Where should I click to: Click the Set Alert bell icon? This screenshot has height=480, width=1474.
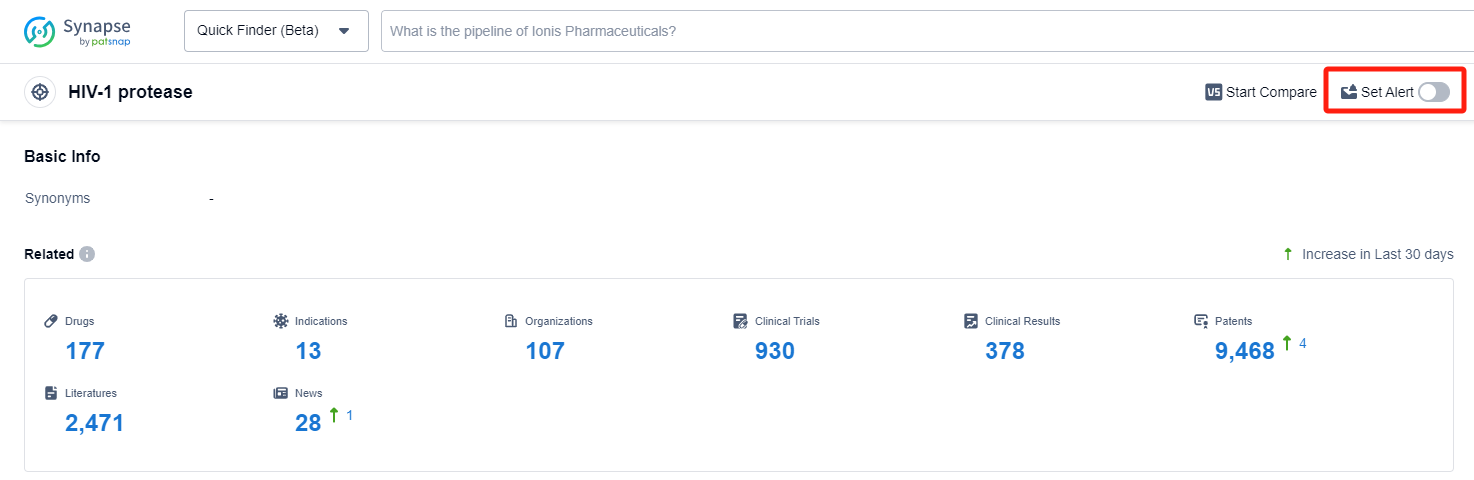[1349, 92]
